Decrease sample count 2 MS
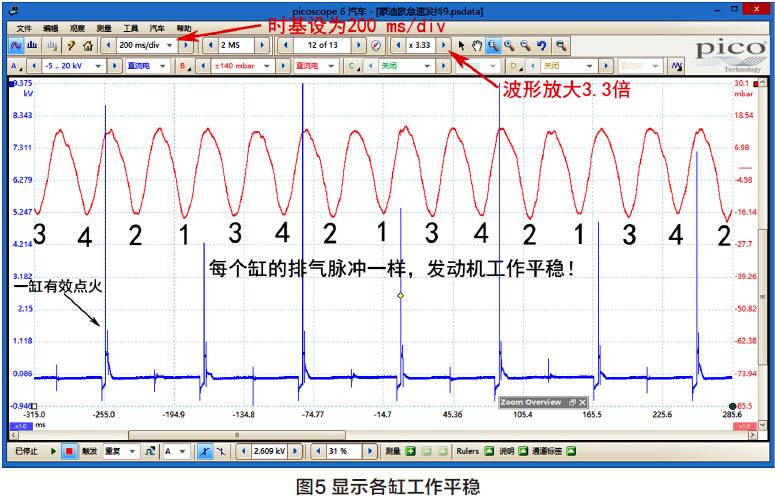The height and width of the screenshot is (504, 775). [211, 45]
